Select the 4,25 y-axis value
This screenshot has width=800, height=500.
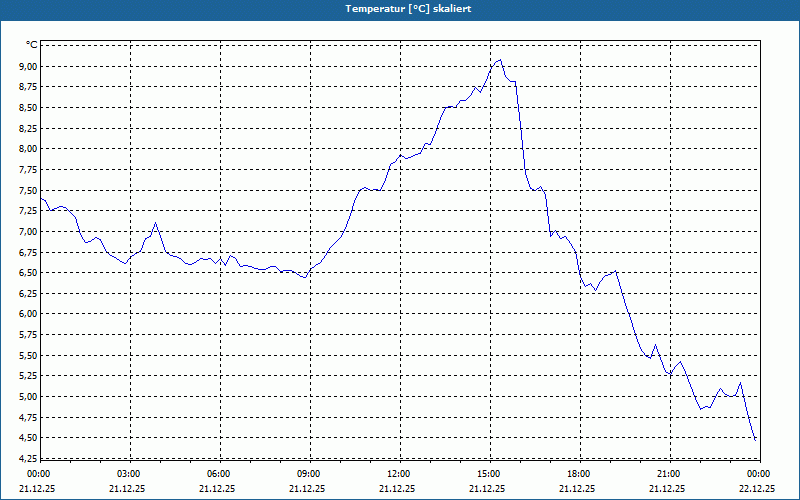tap(29, 458)
